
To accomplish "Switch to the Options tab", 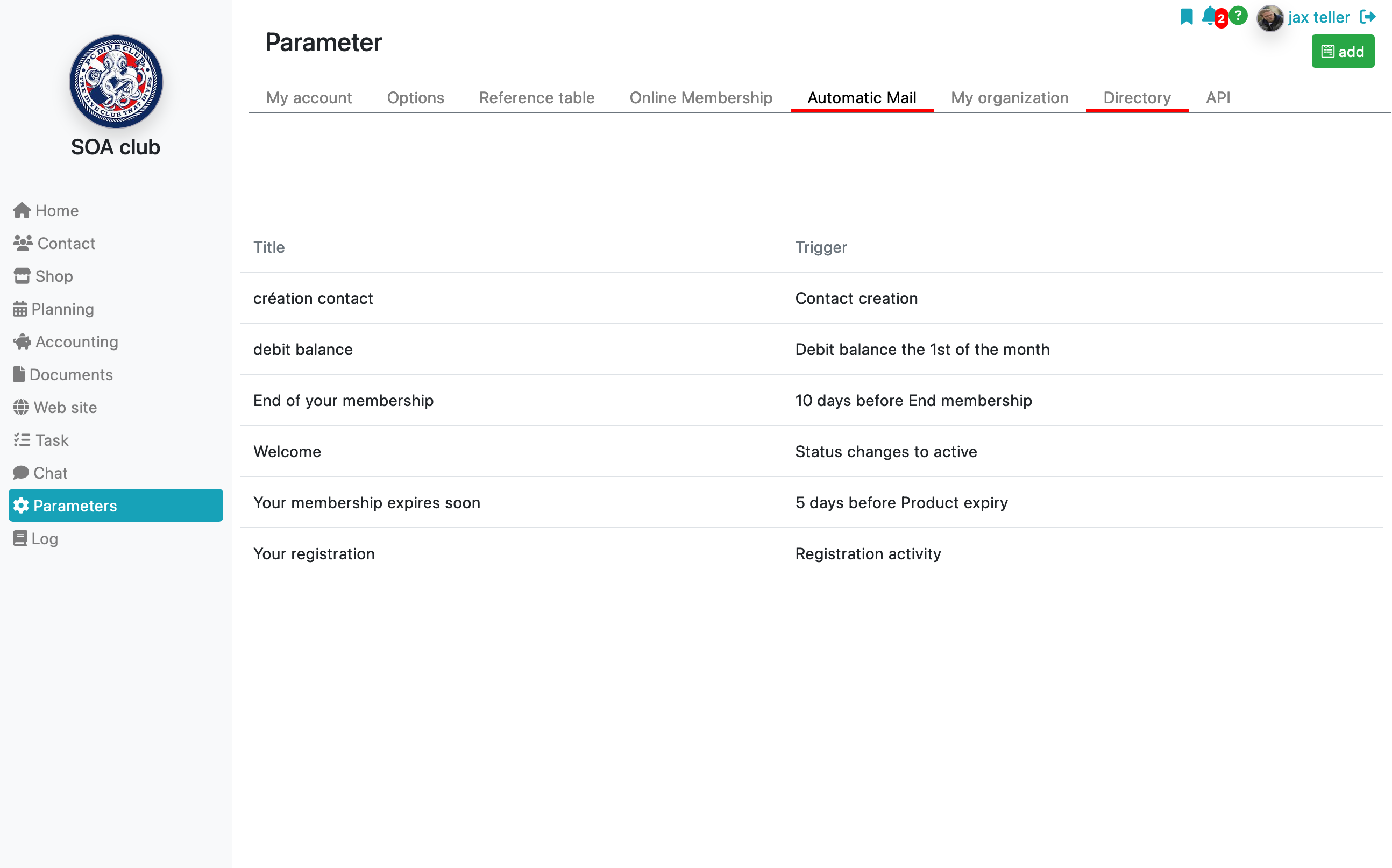I will pyautogui.click(x=416, y=97).
